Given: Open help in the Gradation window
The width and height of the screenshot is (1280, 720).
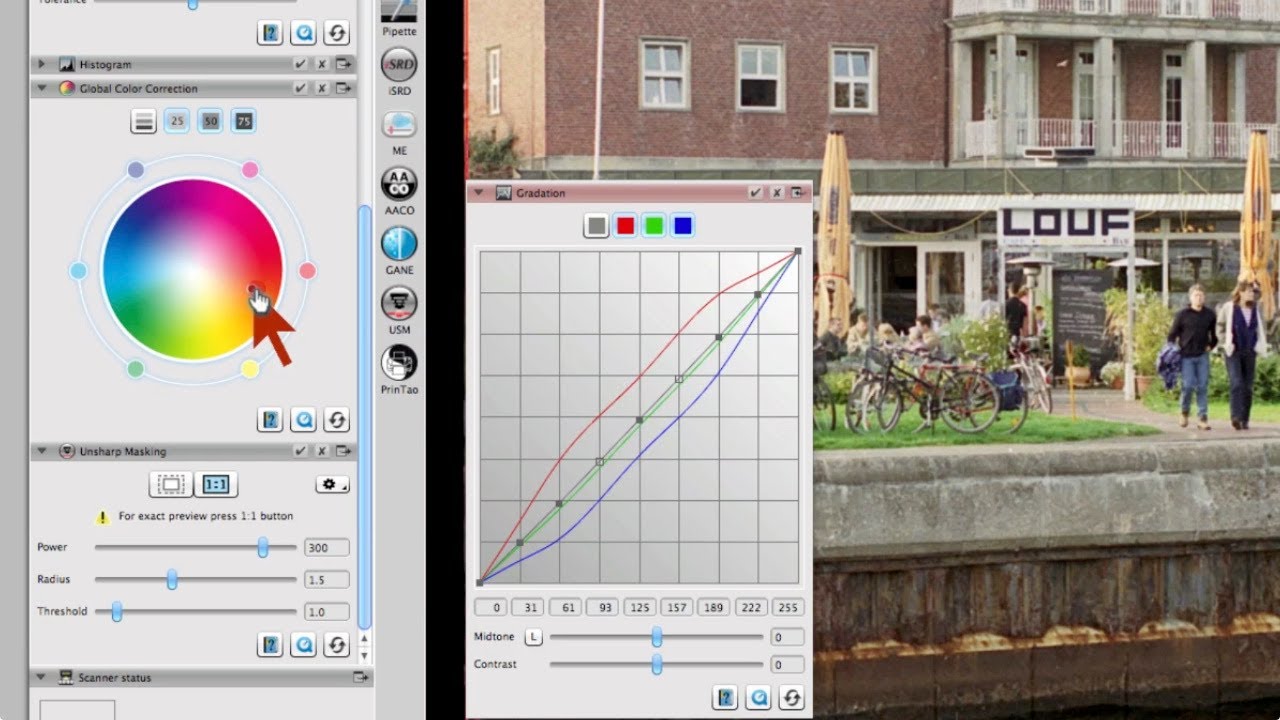Looking at the screenshot, I should click(x=725, y=697).
